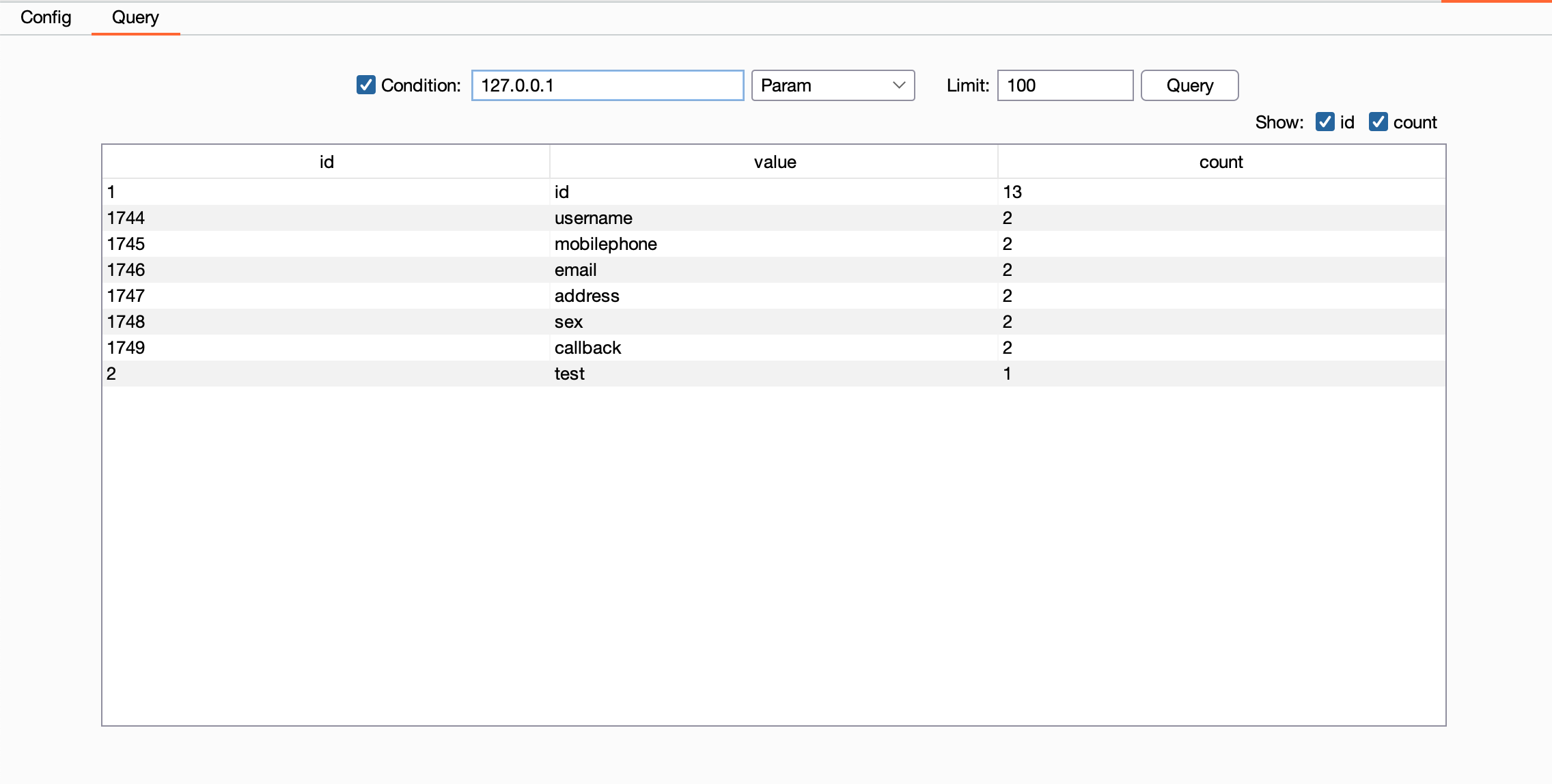Click the Param dropdown chevron arrow
The image size is (1552, 784).
click(x=899, y=85)
